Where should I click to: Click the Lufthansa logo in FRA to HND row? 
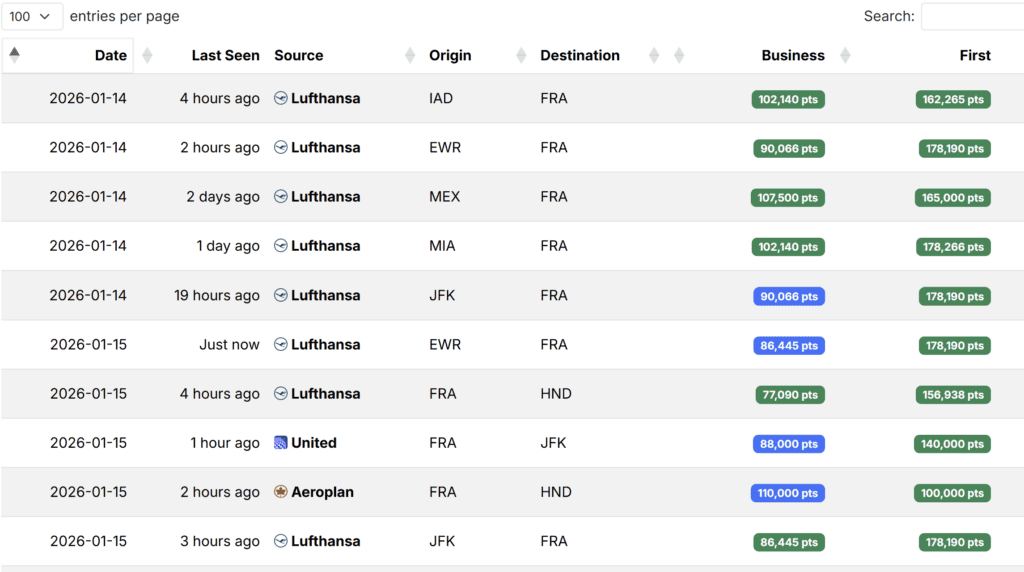coord(281,393)
